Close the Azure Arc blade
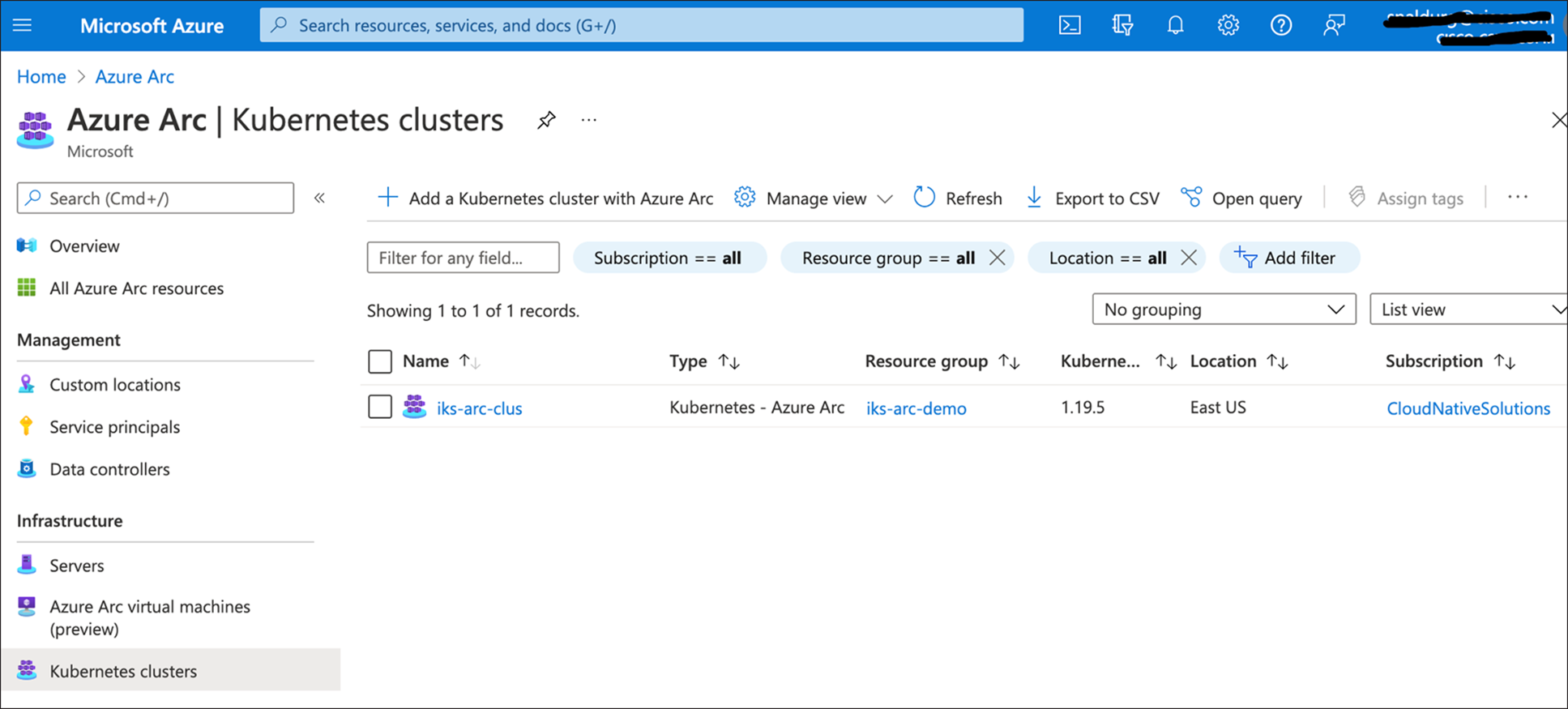 coord(1558,120)
